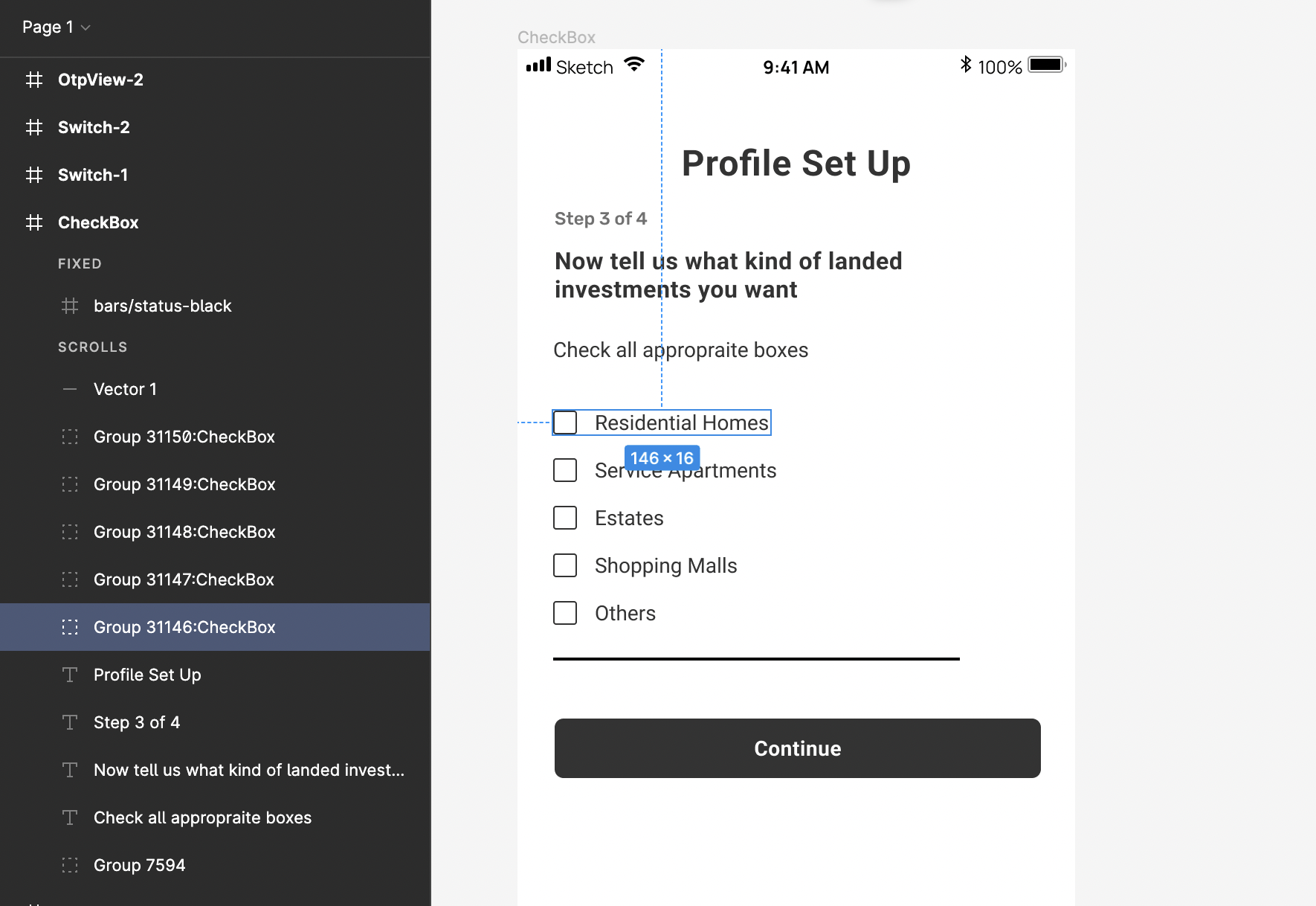Click the CheckBox frame icon in layers
The width and height of the screenshot is (1316, 906).
(34, 222)
